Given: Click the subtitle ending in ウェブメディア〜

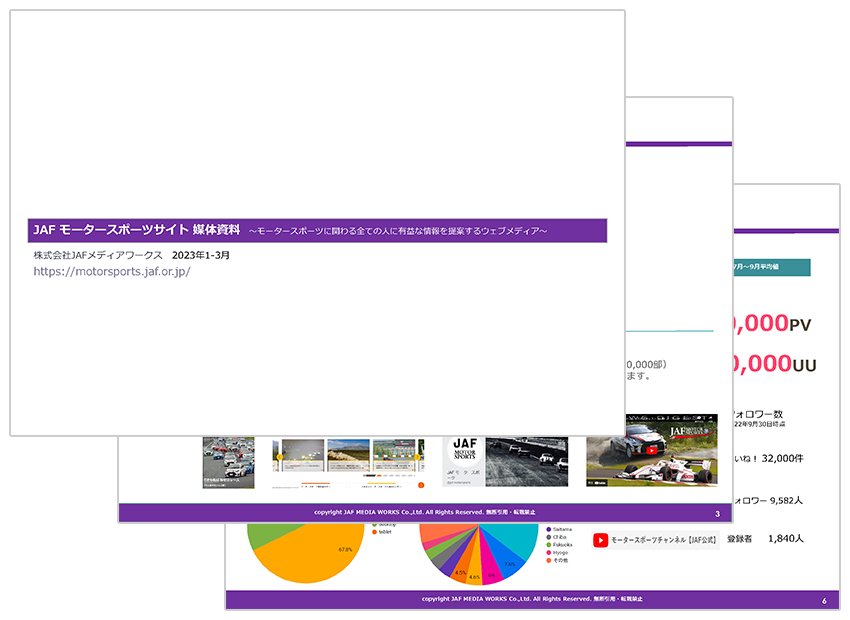Looking at the screenshot, I should coord(398,231).
